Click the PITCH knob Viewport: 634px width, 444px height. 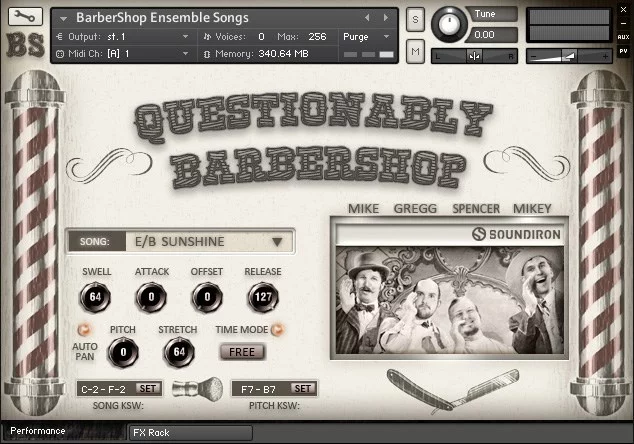tap(123, 353)
